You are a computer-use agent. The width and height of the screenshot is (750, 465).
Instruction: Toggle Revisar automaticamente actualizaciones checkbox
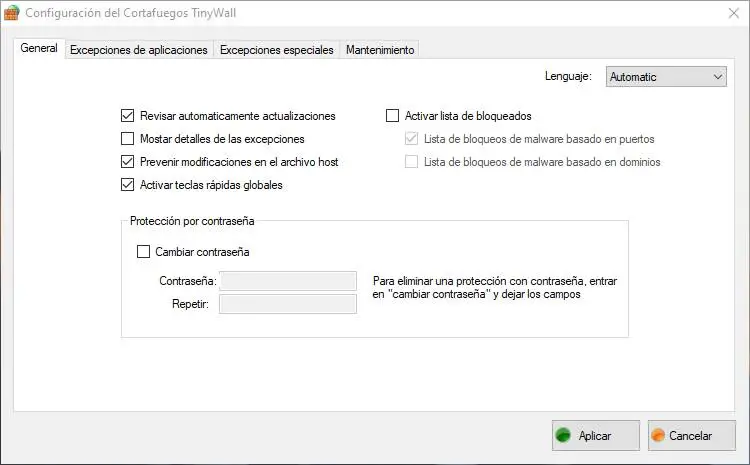[127, 116]
